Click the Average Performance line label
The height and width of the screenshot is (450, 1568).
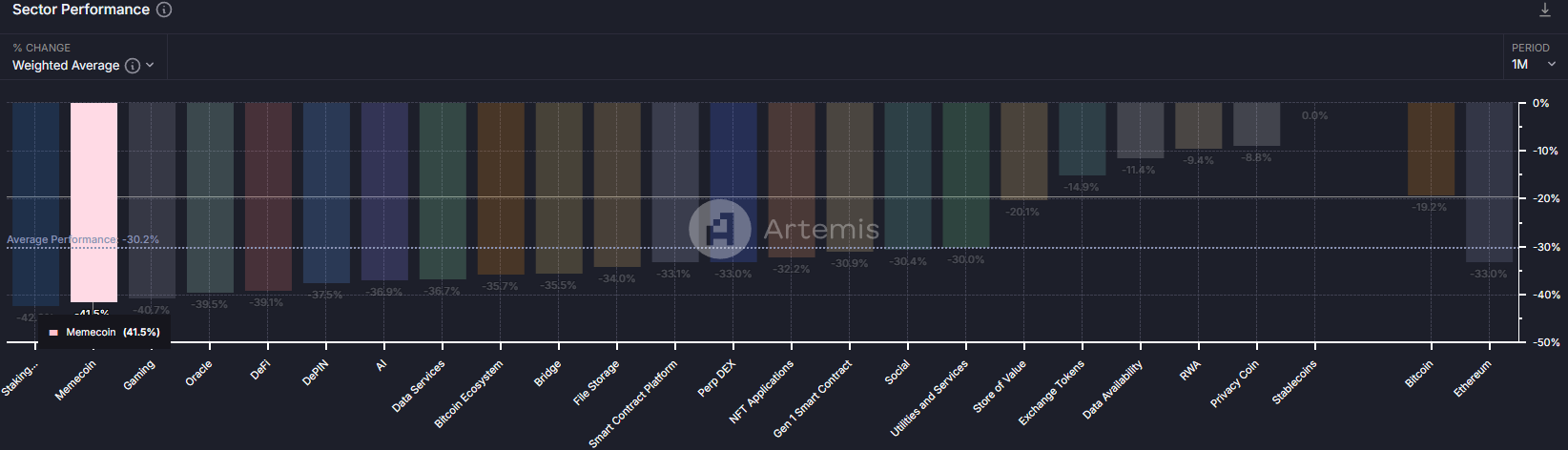click(61, 240)
